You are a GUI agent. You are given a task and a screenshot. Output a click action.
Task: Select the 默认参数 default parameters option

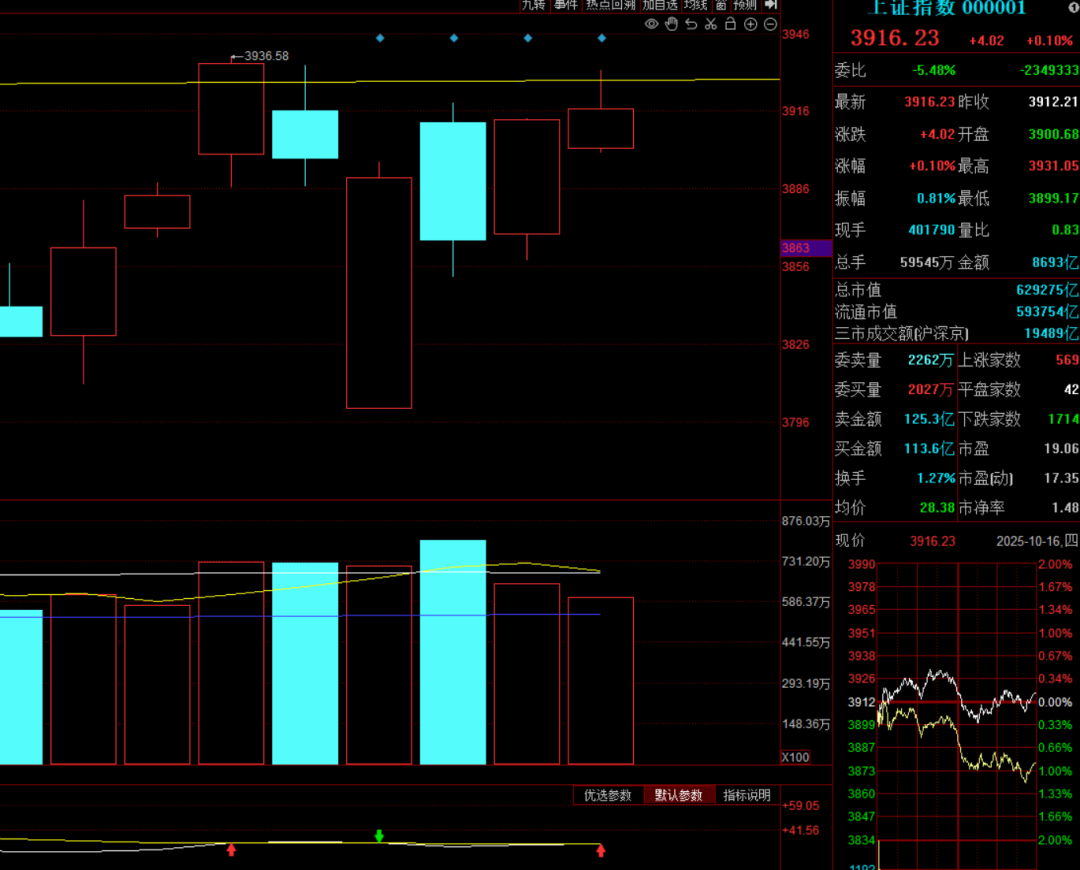tap(679, 796)
